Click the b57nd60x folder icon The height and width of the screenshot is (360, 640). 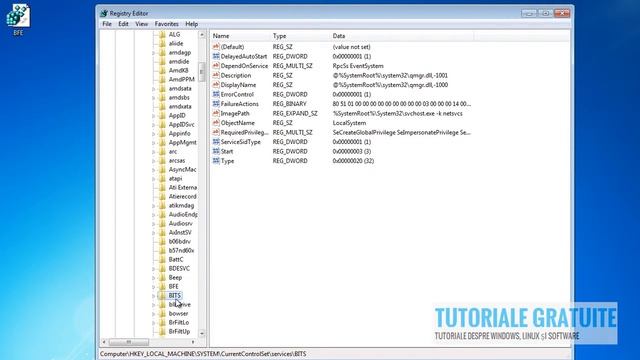tap(162, 251)
